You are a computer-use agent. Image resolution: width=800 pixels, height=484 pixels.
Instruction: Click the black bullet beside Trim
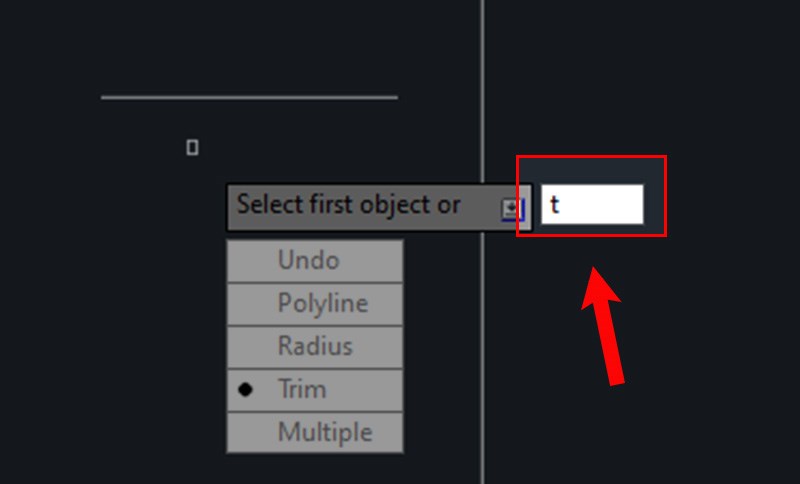coord(245,391)
